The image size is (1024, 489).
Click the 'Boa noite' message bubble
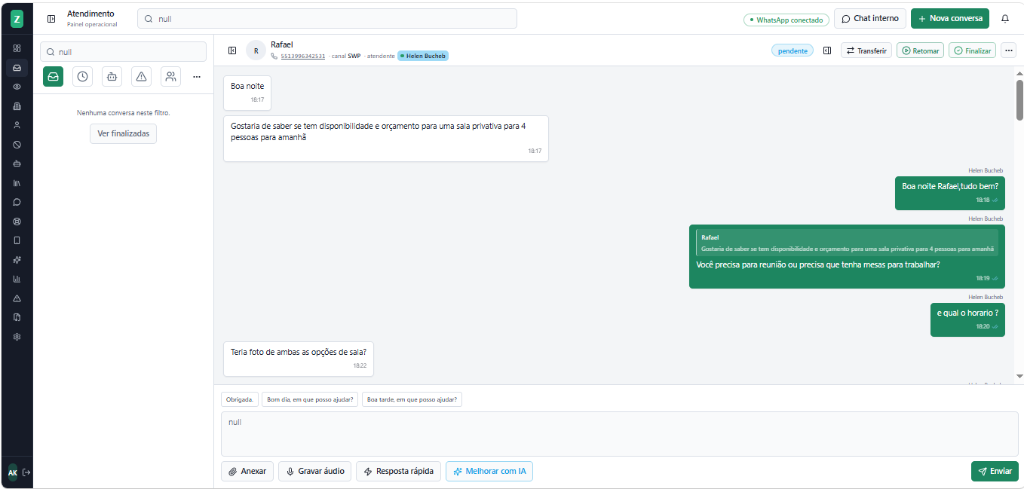click(x=247, y=92)
